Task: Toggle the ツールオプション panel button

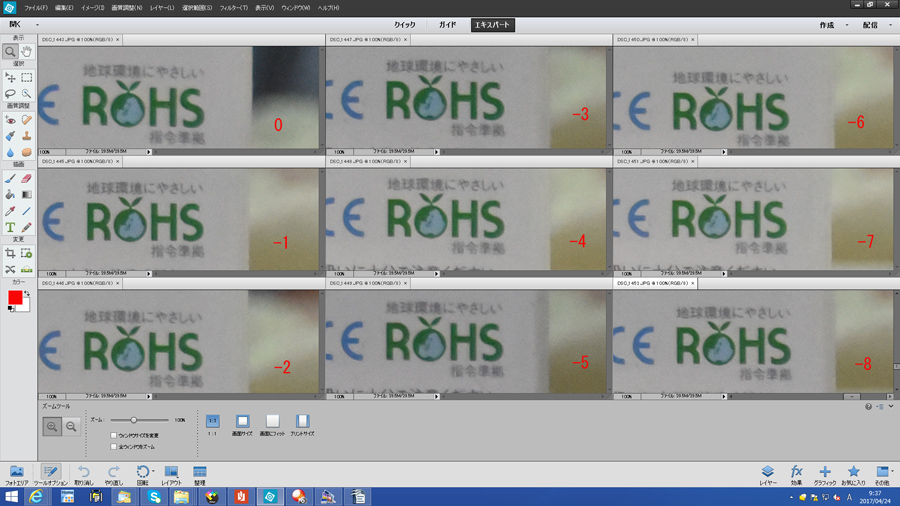Action: pos(50,471)
